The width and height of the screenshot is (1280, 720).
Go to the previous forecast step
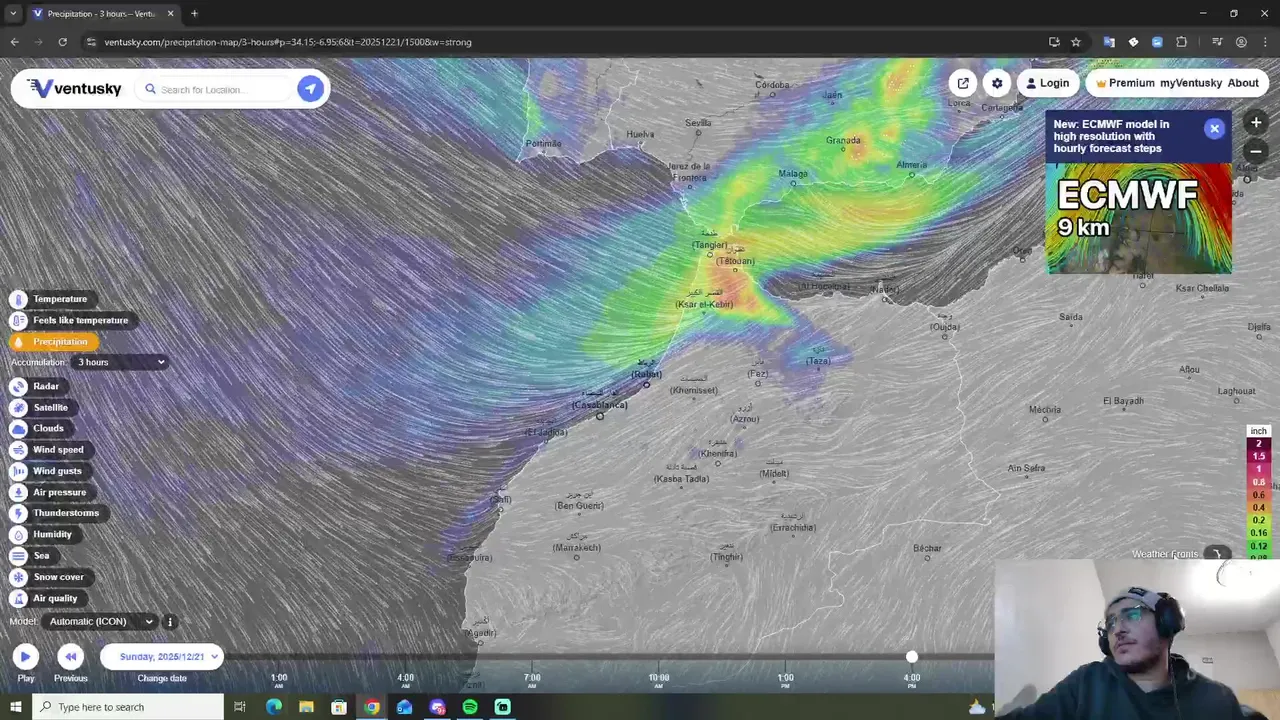(x=70, y=657)
